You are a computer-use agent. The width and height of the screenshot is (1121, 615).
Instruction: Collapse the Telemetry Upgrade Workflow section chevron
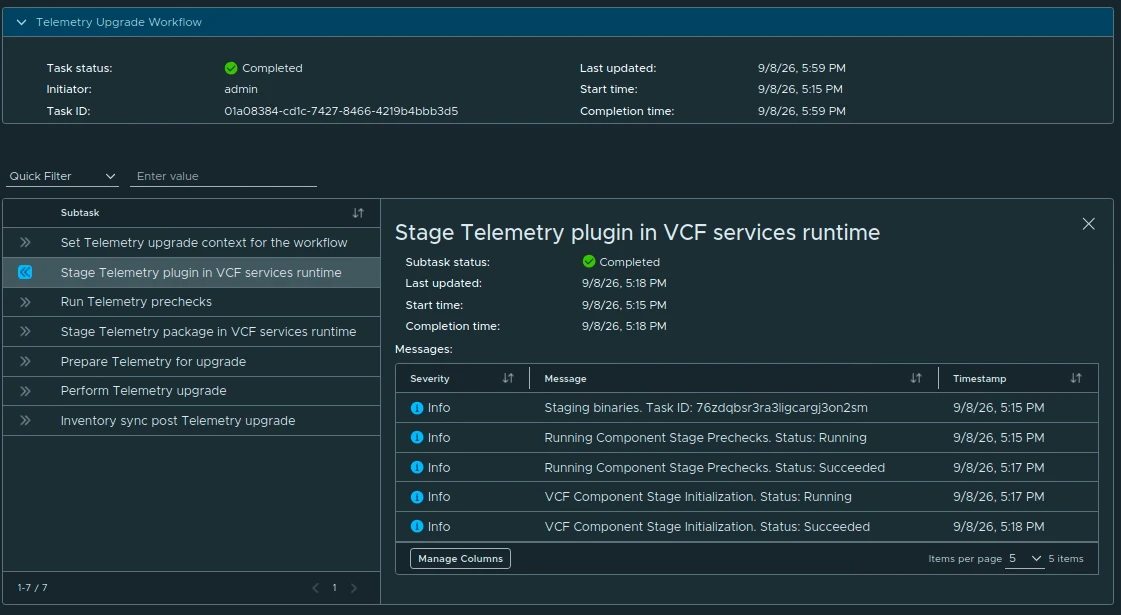pos(21,22)
